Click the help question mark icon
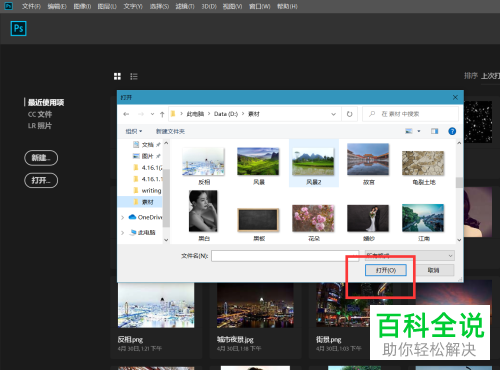 click(452, 131)
